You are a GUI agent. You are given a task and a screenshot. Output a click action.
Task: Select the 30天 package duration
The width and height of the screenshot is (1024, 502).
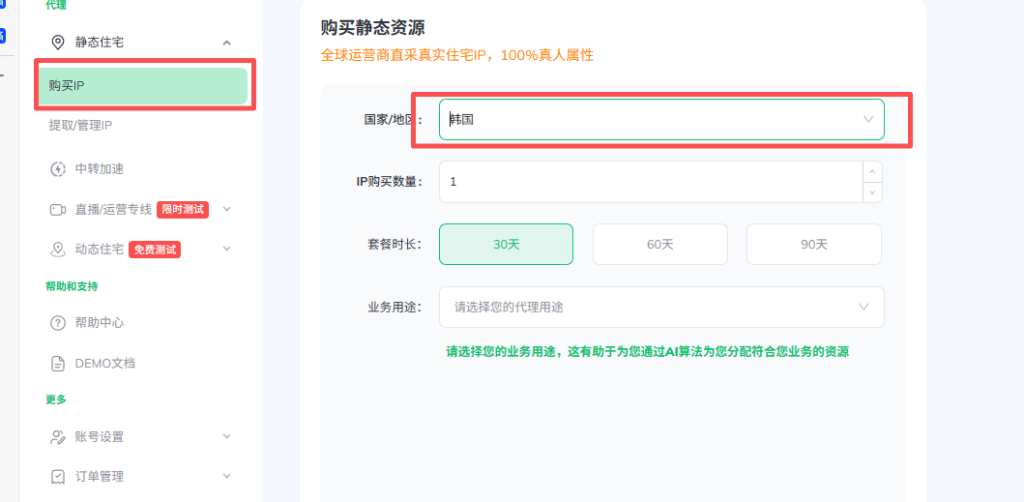pyautogui.click(x=506, y=244)
